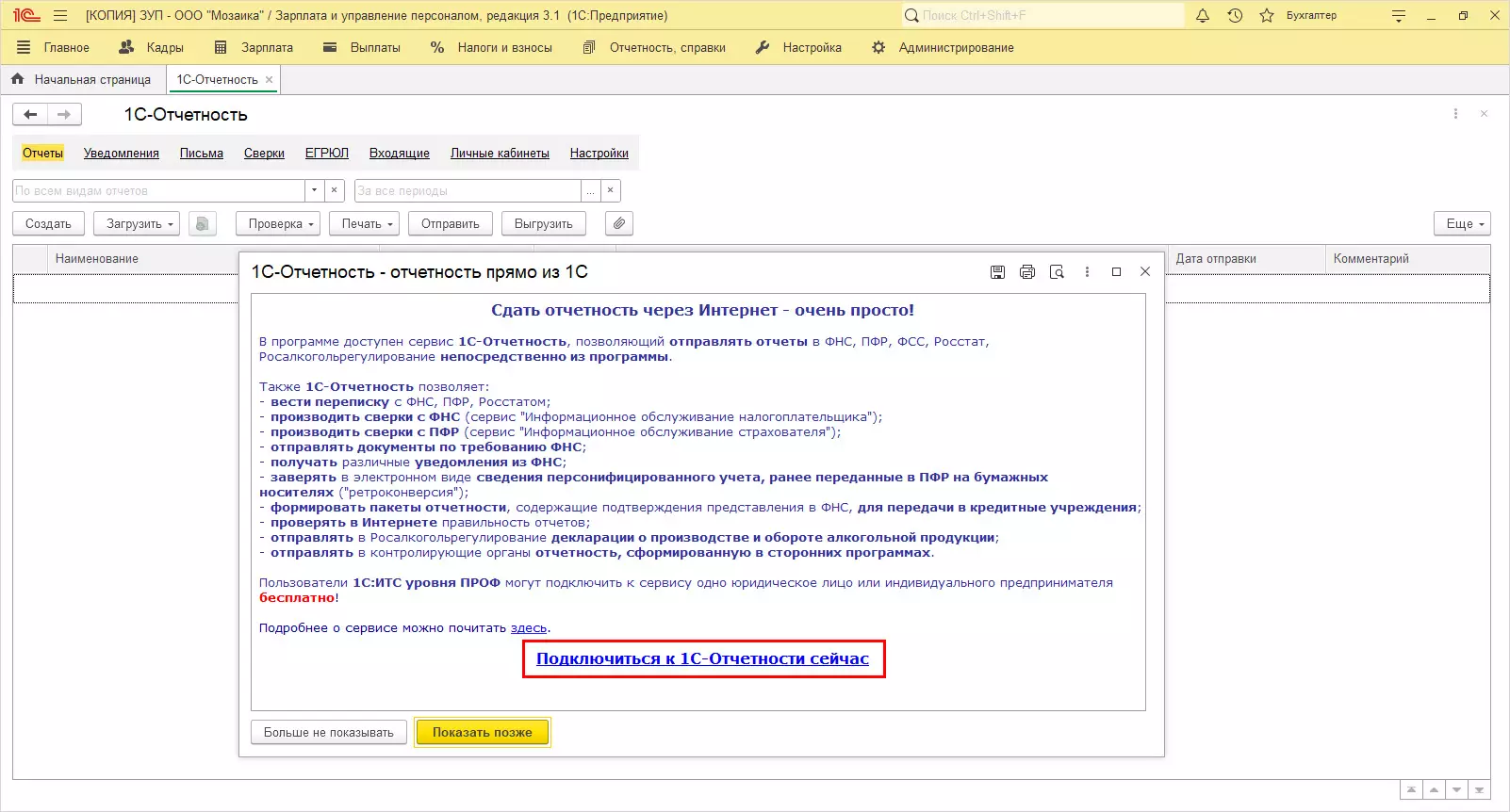The image size is (1510, 812).
Task: Jump to the list end with the bottom-right arrow
Action: pos(1479,790)
